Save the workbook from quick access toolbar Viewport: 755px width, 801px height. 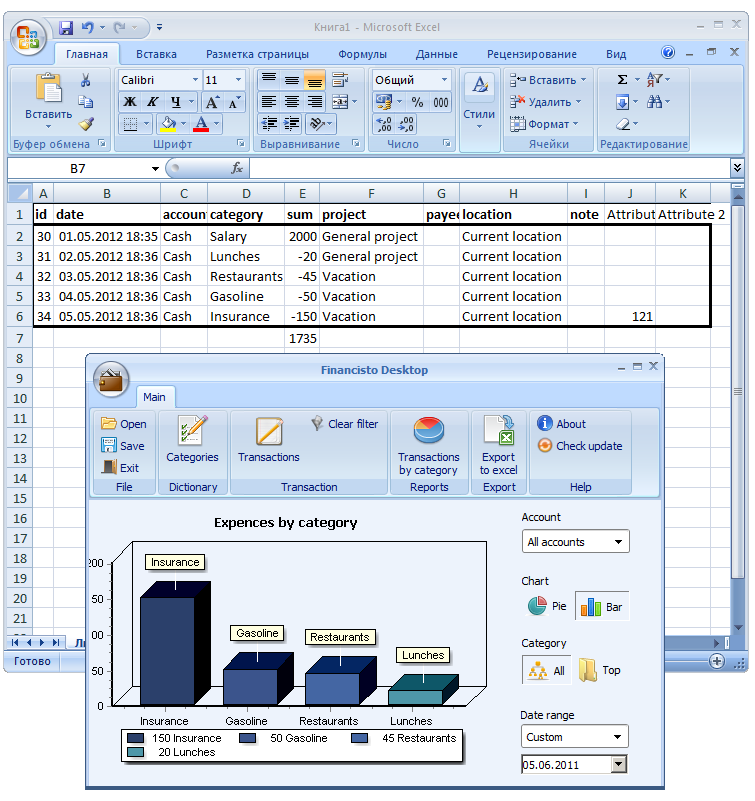click(66, 28)
